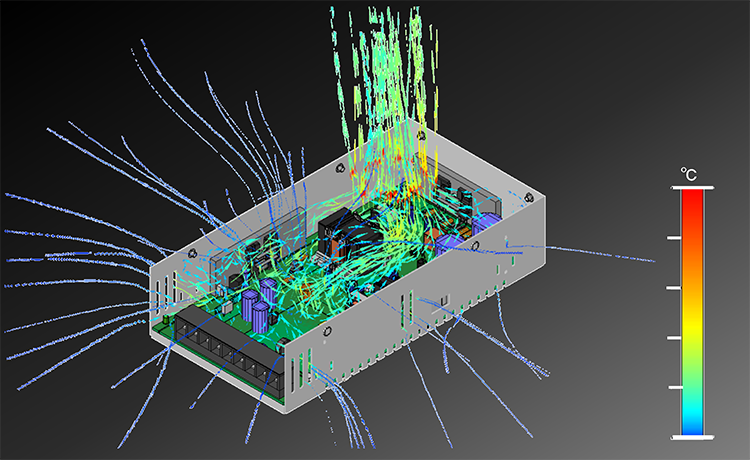
Task: Click the black terminal block connector
Action: click(228, 351)
